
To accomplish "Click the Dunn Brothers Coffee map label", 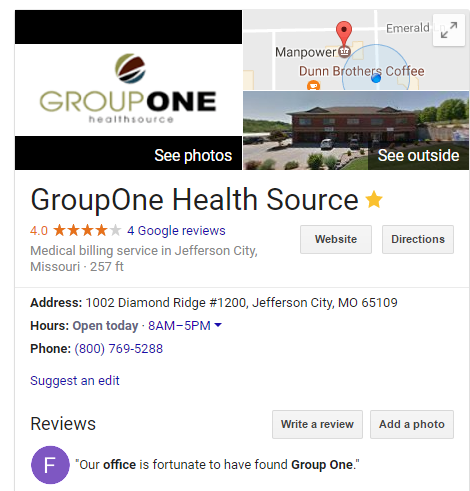I will (x=362, y=71).
